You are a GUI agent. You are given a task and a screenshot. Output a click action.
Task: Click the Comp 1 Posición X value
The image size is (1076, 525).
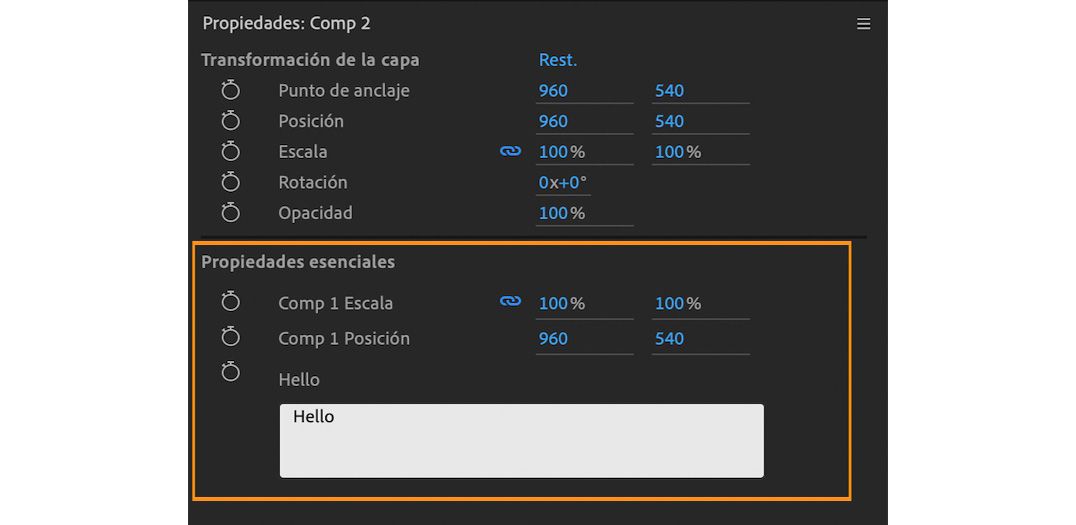(x=553, y=338)
